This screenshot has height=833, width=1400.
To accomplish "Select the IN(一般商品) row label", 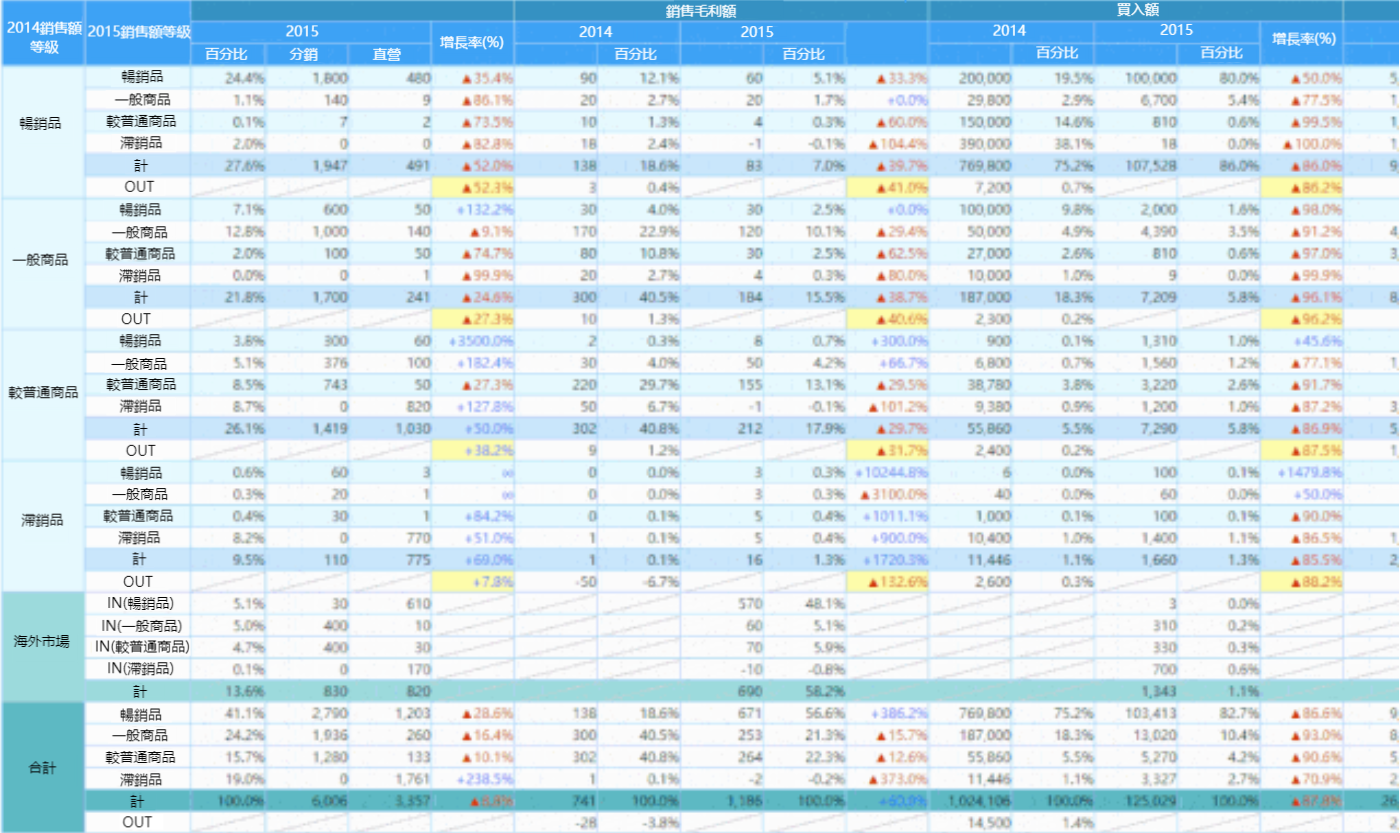I will [x=138, y=625].
